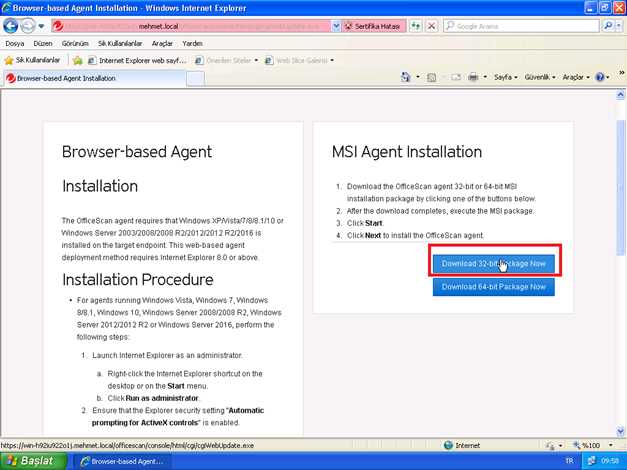
Task: Click the Google Arama search box
Action: (x=521, y=26)
